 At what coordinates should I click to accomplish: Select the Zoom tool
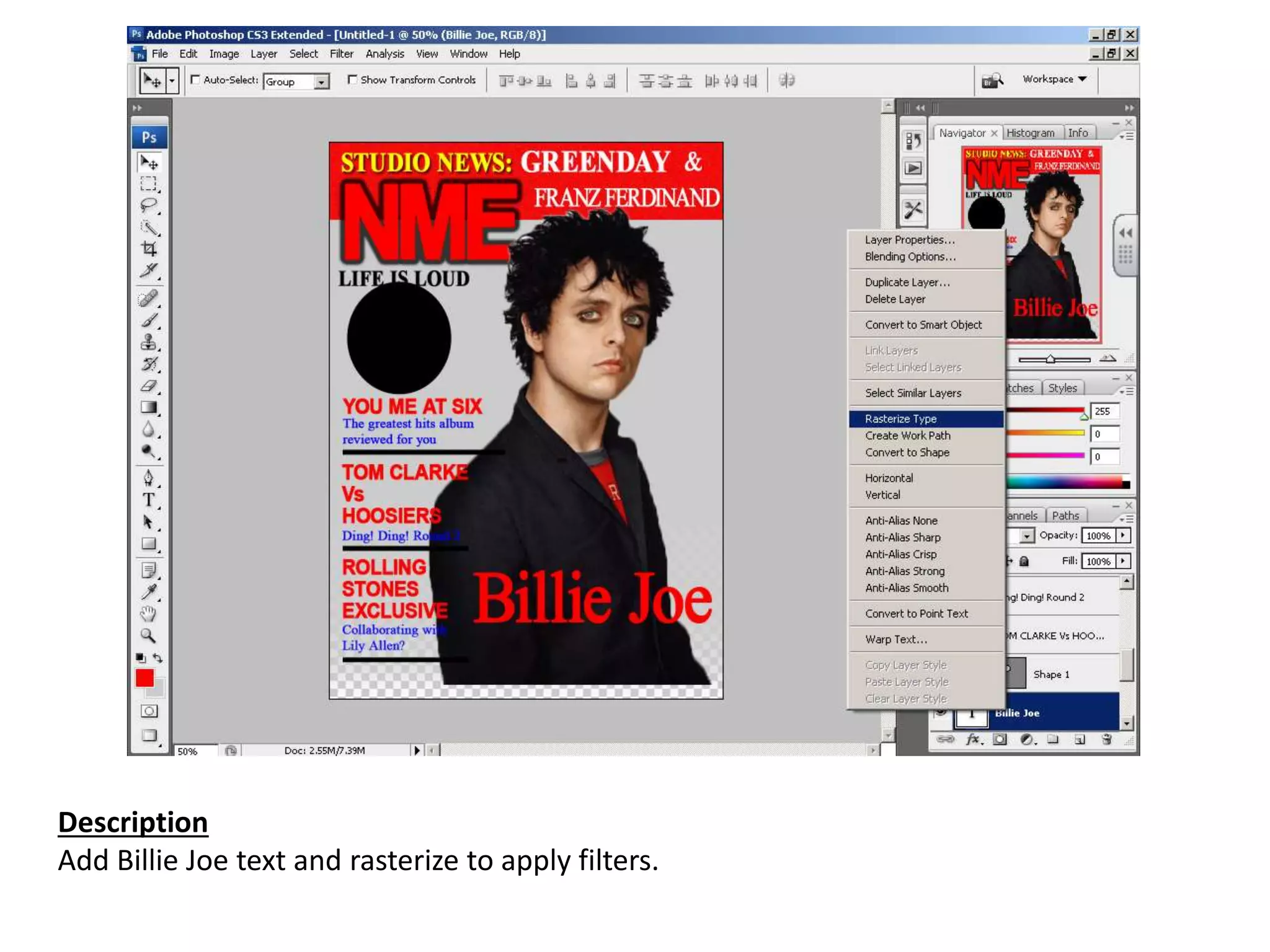pos(149,635)
